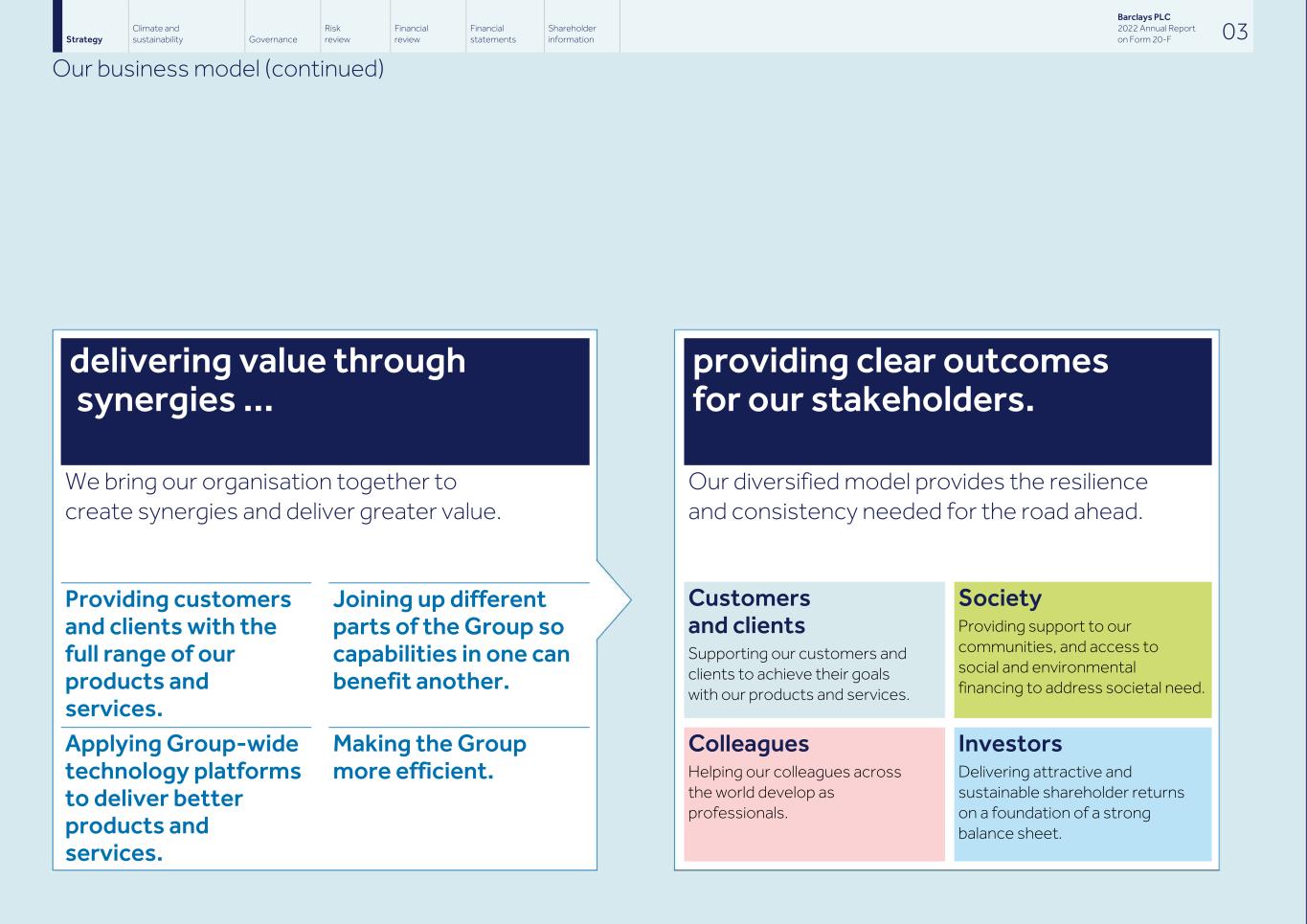The height and width of the screenshot is (924, 1307).
Task: Click the Barclays PLC report title
Action: point(1156,29)
